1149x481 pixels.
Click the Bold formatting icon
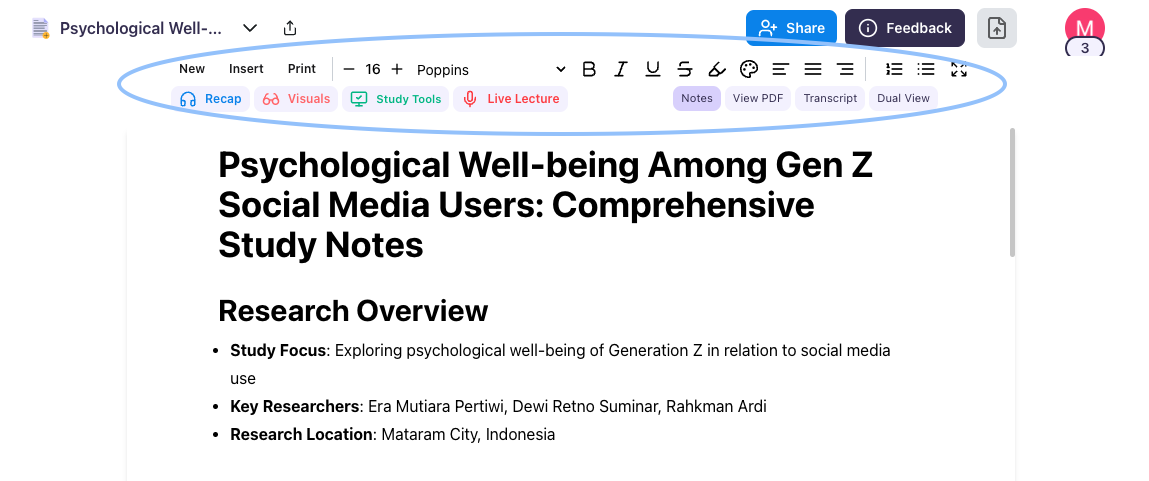588,70
